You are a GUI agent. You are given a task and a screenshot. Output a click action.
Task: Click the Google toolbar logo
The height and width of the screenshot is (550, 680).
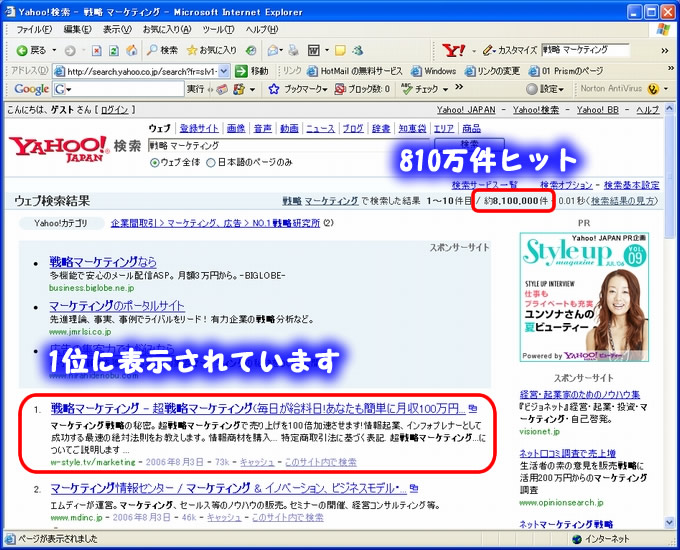click(32, 89)
